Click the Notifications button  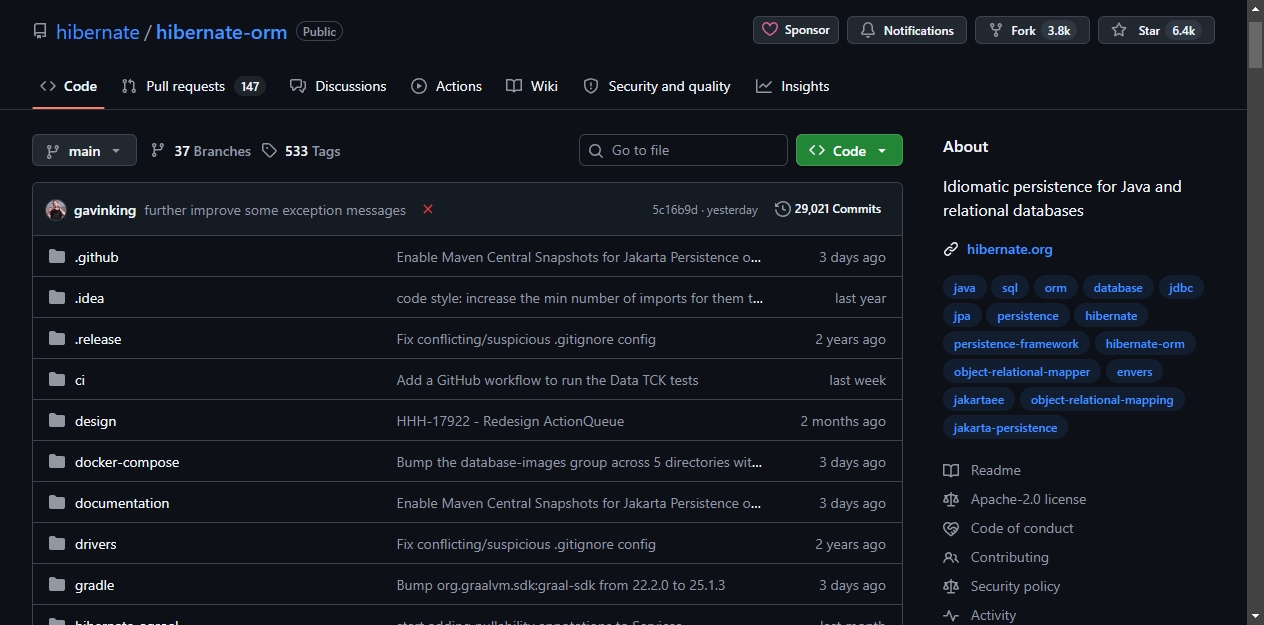coord(907,30)
